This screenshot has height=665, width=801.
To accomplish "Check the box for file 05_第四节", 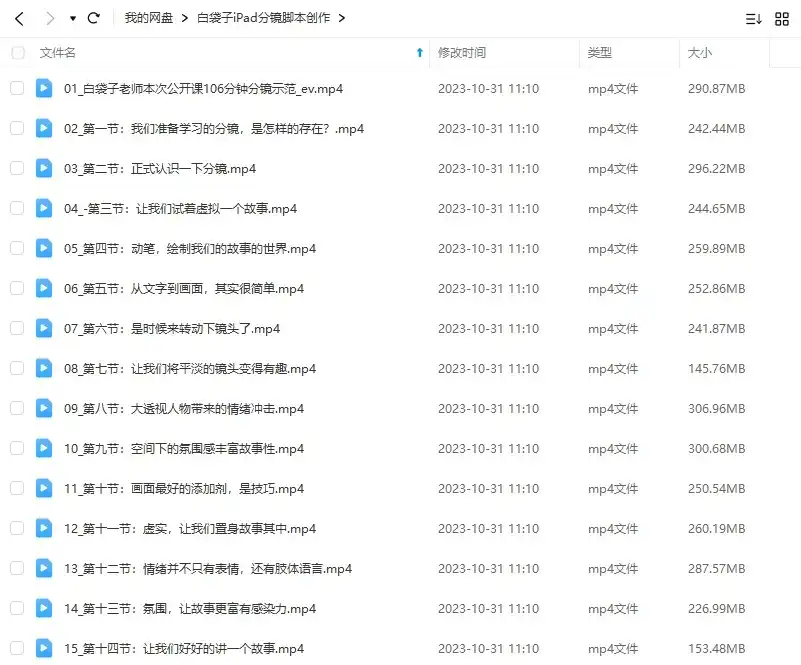I will [17, 248].
